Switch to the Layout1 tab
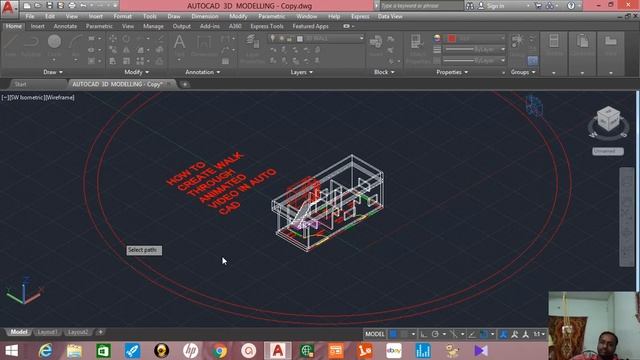This screenshot has width=640, height=360. [47, 332]
